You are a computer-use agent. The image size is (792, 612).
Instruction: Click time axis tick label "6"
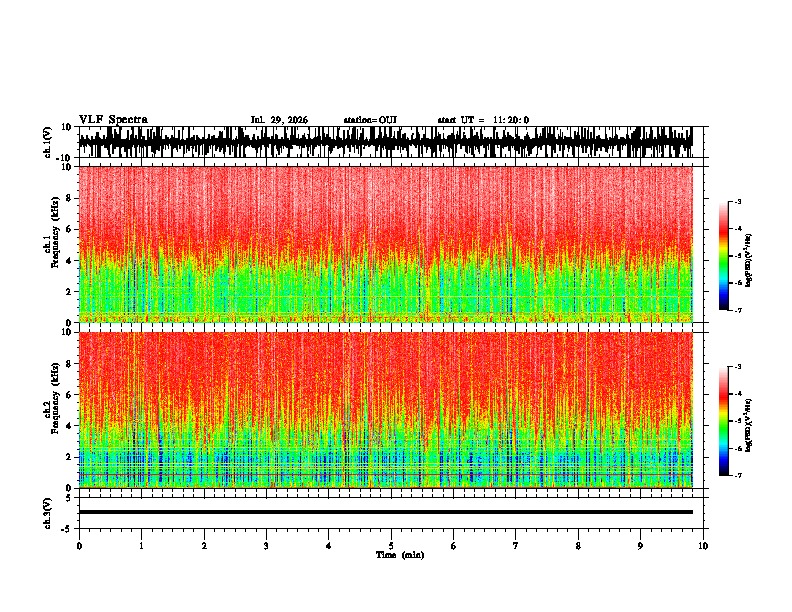tap(454, 546)
